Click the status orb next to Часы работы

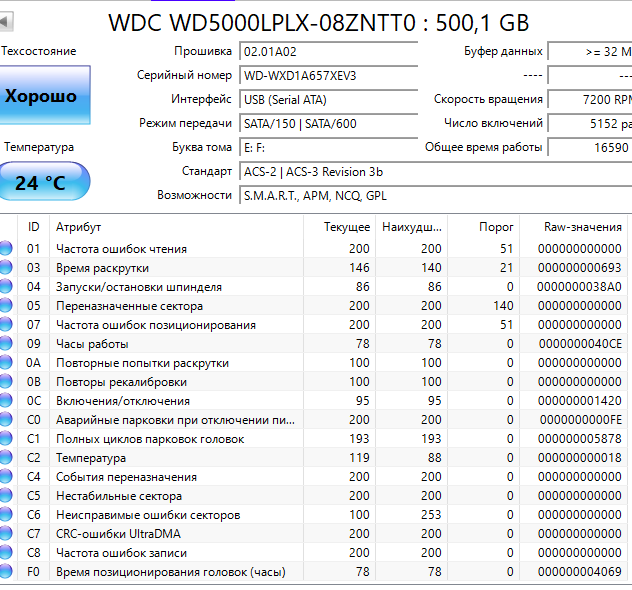click(x=7, y=344)
